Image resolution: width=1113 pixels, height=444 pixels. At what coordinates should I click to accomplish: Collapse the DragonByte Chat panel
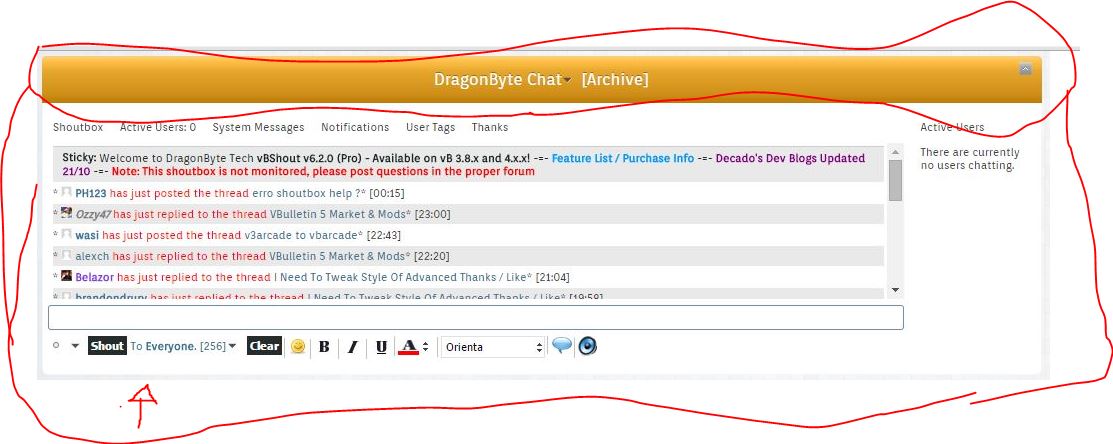coord(1024,69)
